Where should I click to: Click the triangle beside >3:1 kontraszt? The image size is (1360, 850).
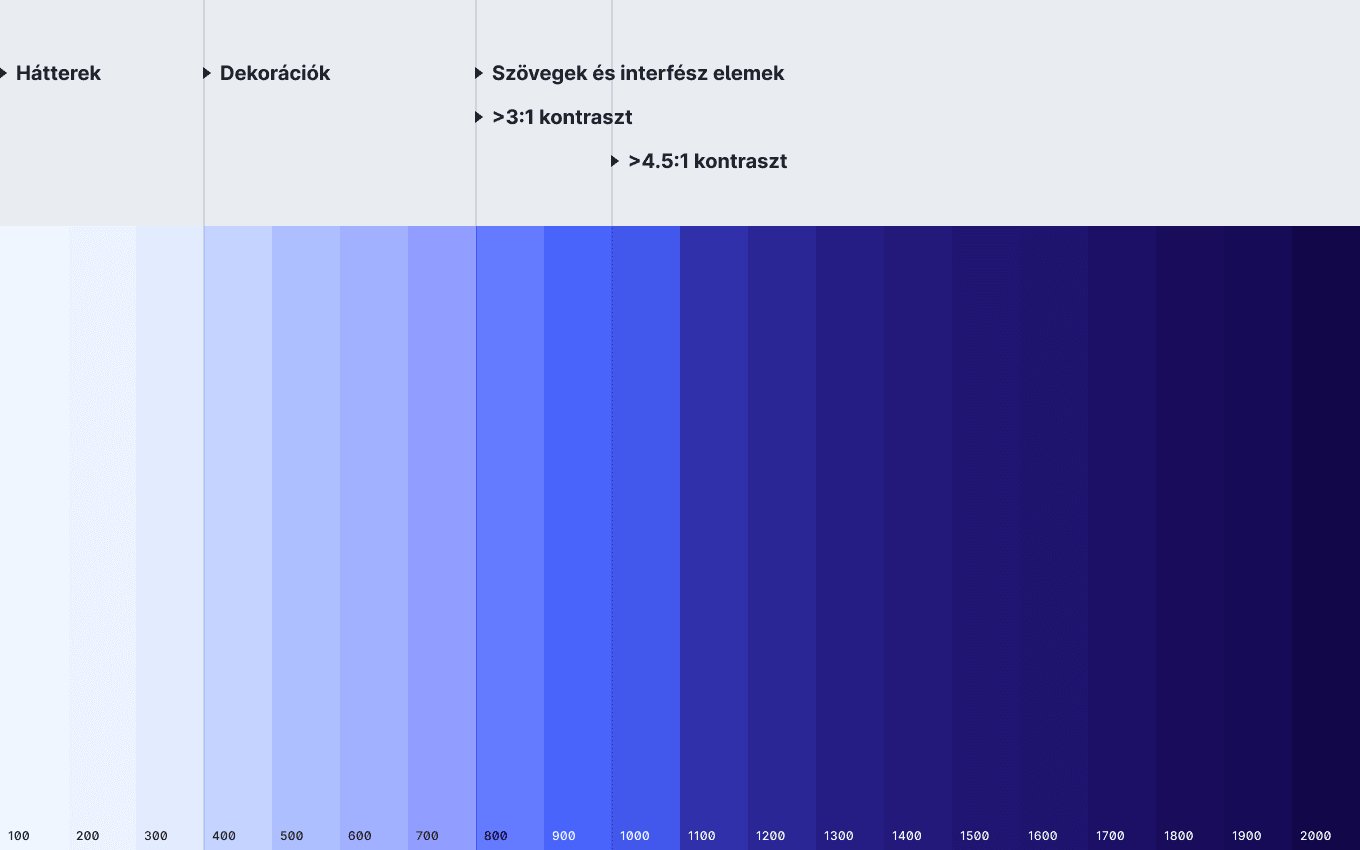pyautogui.click(x=479, y=117)
